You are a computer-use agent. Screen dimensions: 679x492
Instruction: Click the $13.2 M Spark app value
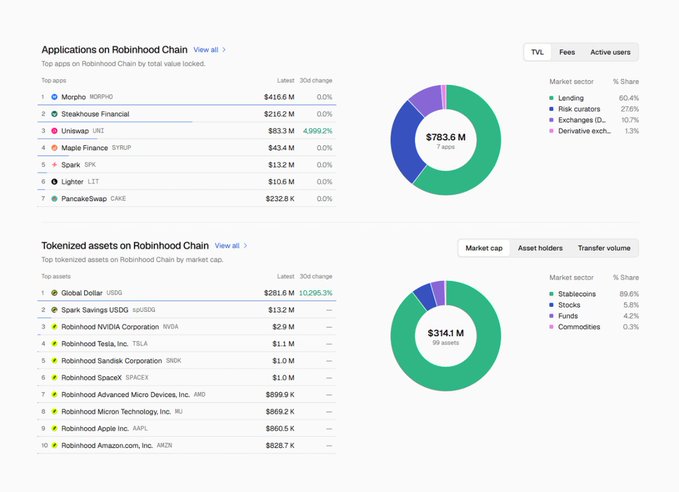(281, 165)
